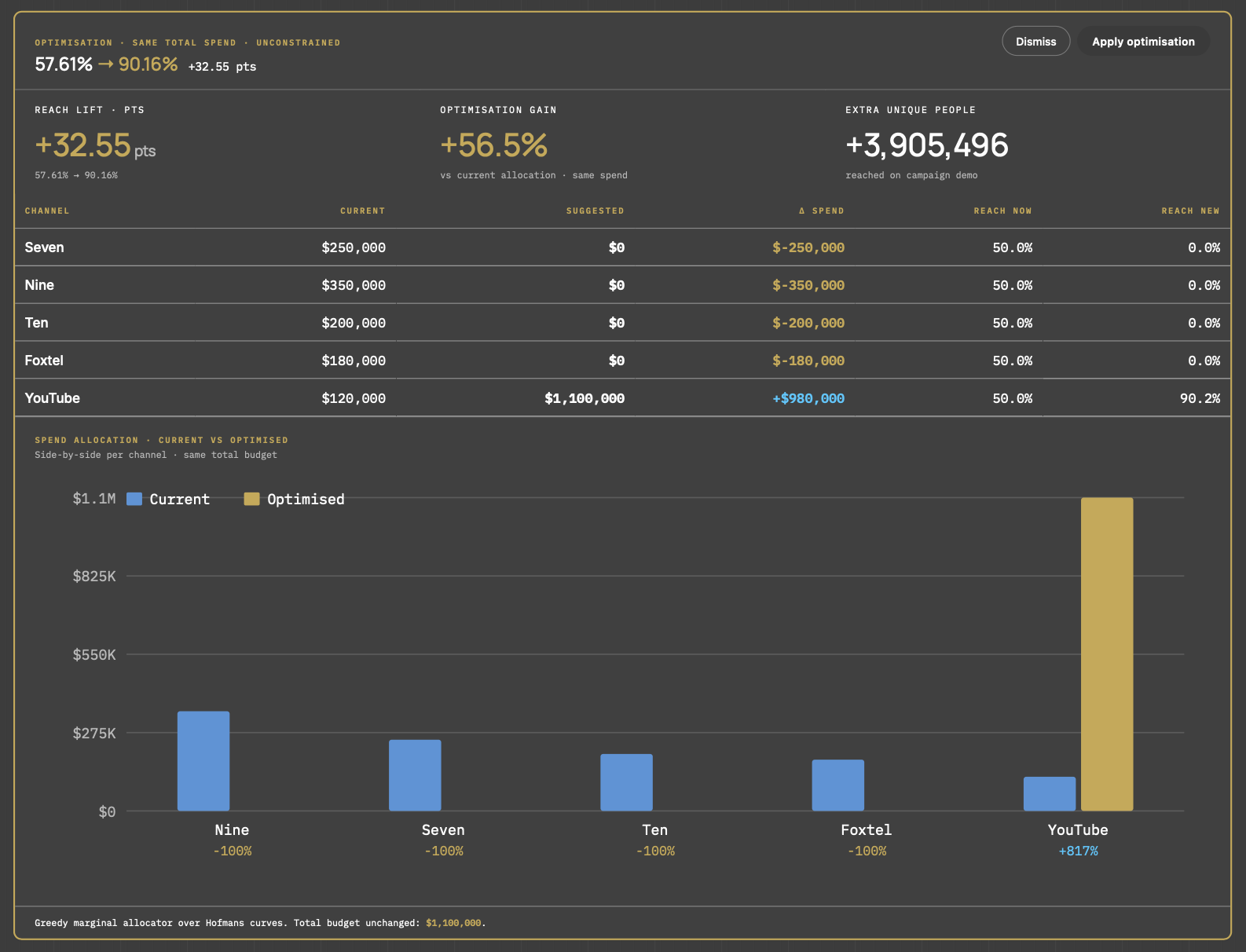Click the Ten current spend bar
The height and width of the screenshot is (952, 1246).
626,782
